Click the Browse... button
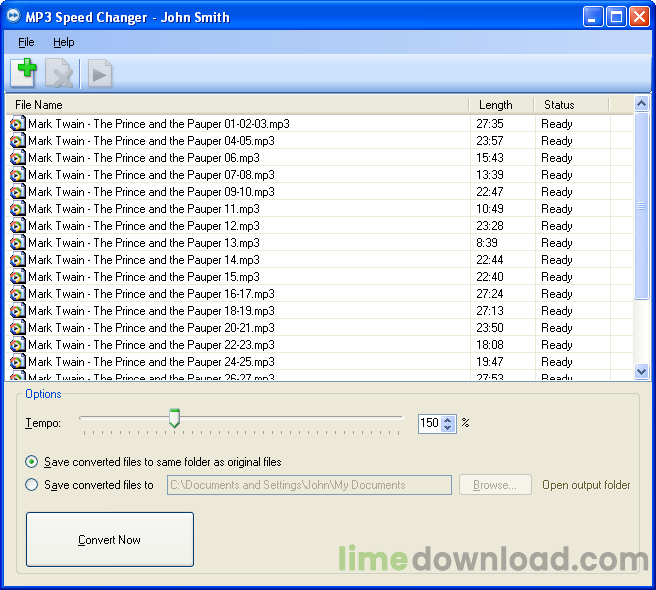The width and height of the screenshot is (656, 590). 495,485
